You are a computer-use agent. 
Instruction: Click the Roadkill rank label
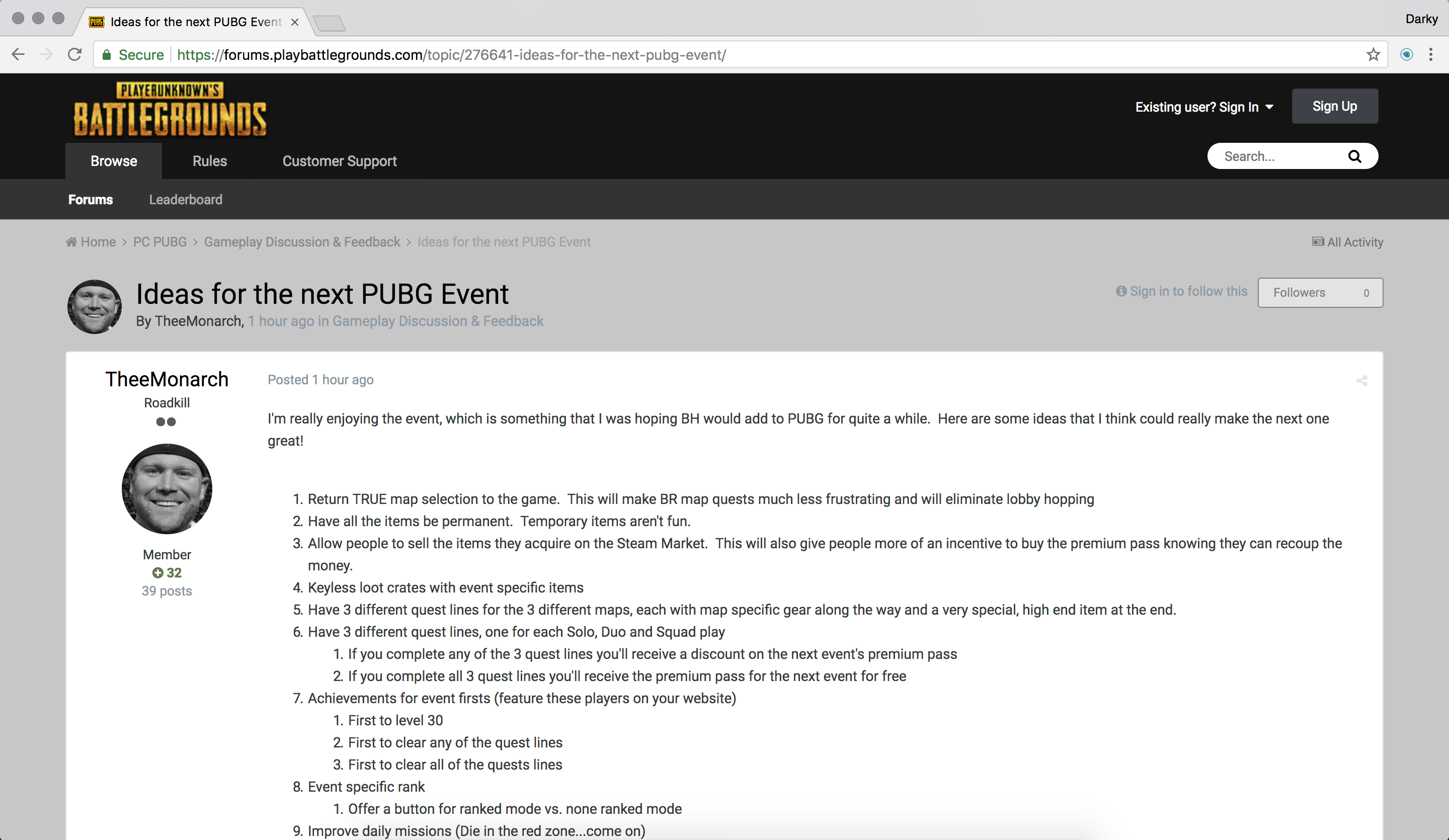[x=167, y=403]
